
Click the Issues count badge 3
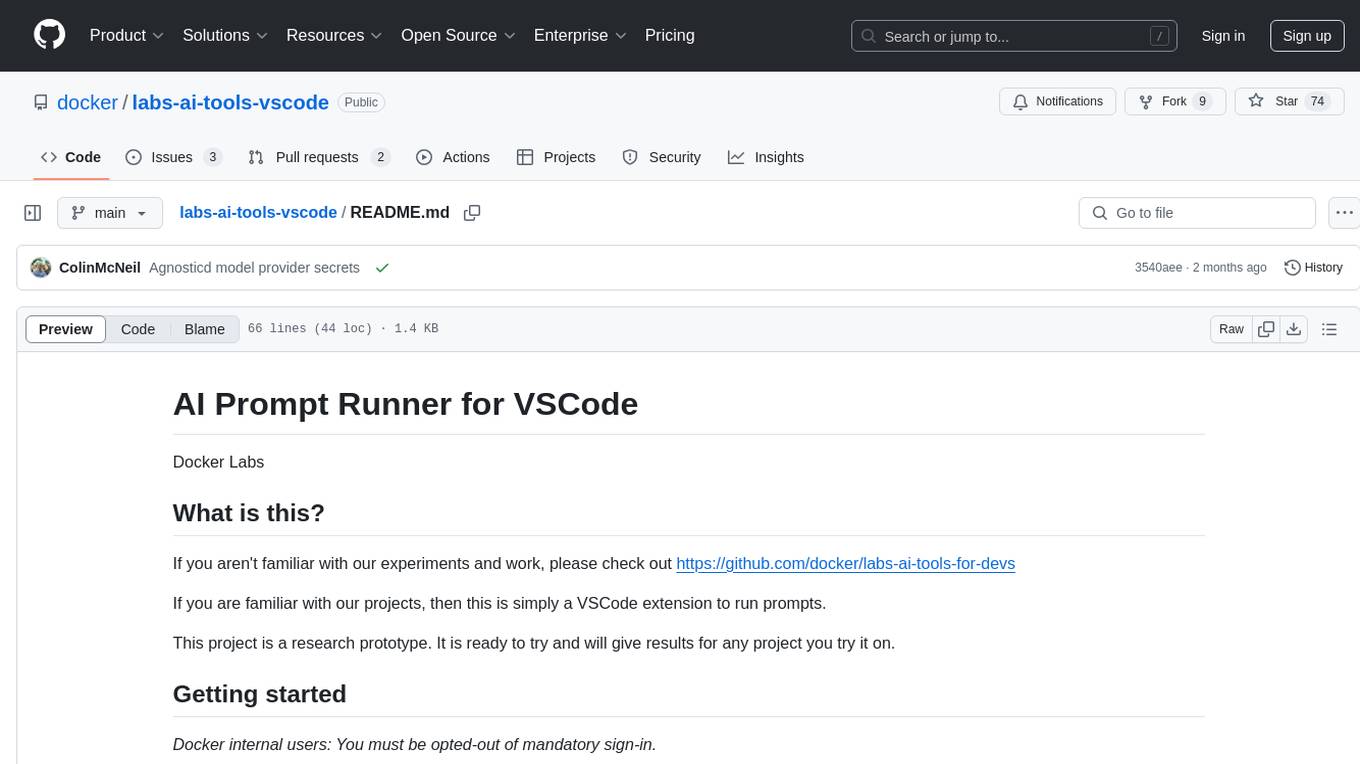point(212,157)
